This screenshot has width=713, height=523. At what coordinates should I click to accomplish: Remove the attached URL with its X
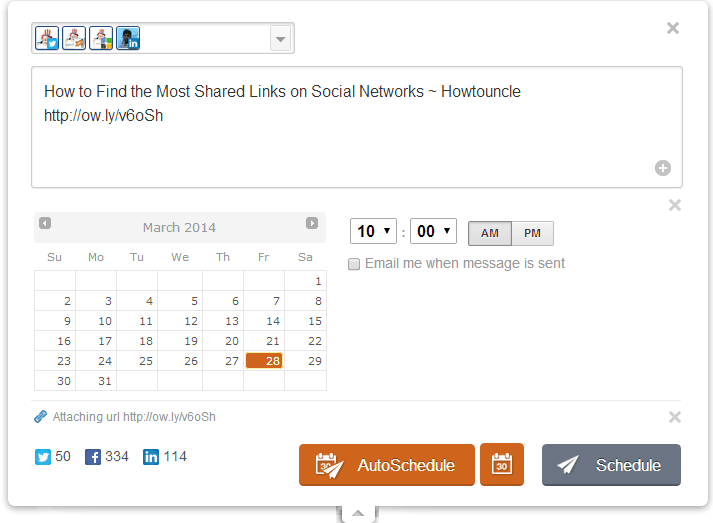(675, 417)
